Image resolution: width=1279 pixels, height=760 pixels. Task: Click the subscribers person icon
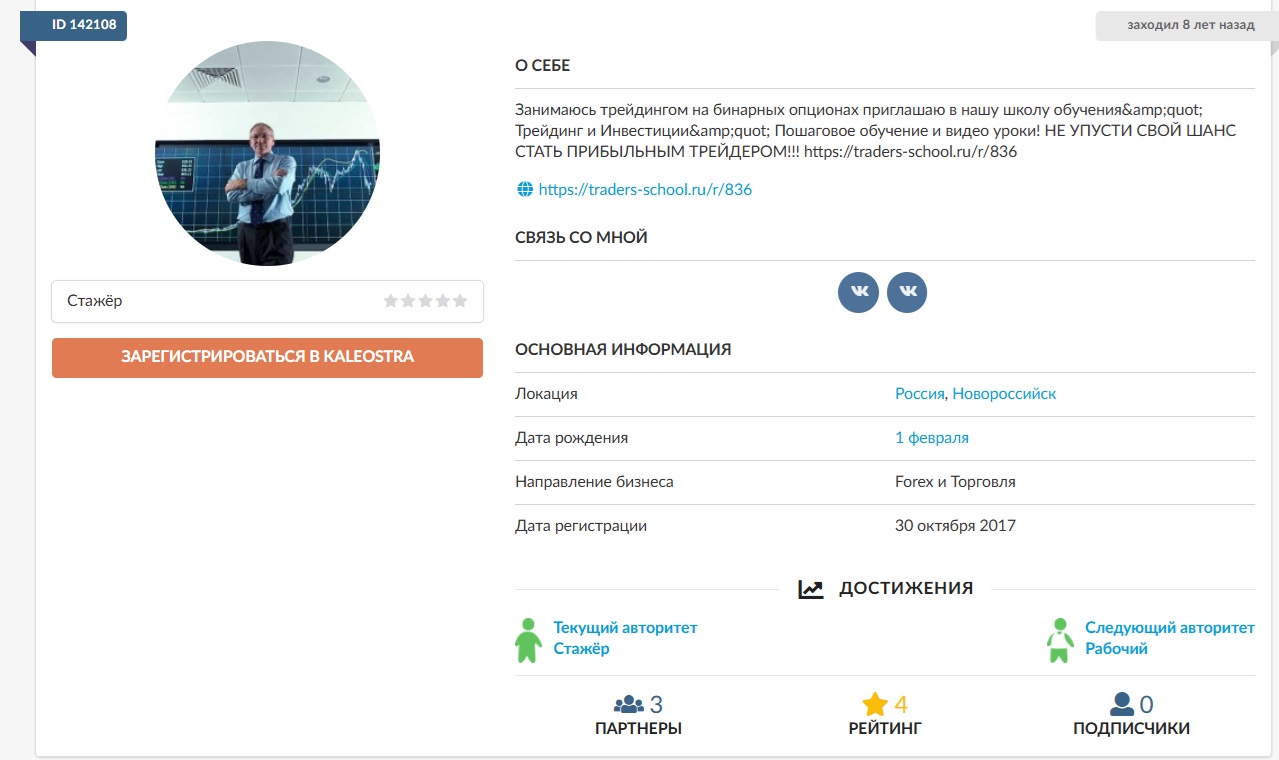pos(1121,704)
